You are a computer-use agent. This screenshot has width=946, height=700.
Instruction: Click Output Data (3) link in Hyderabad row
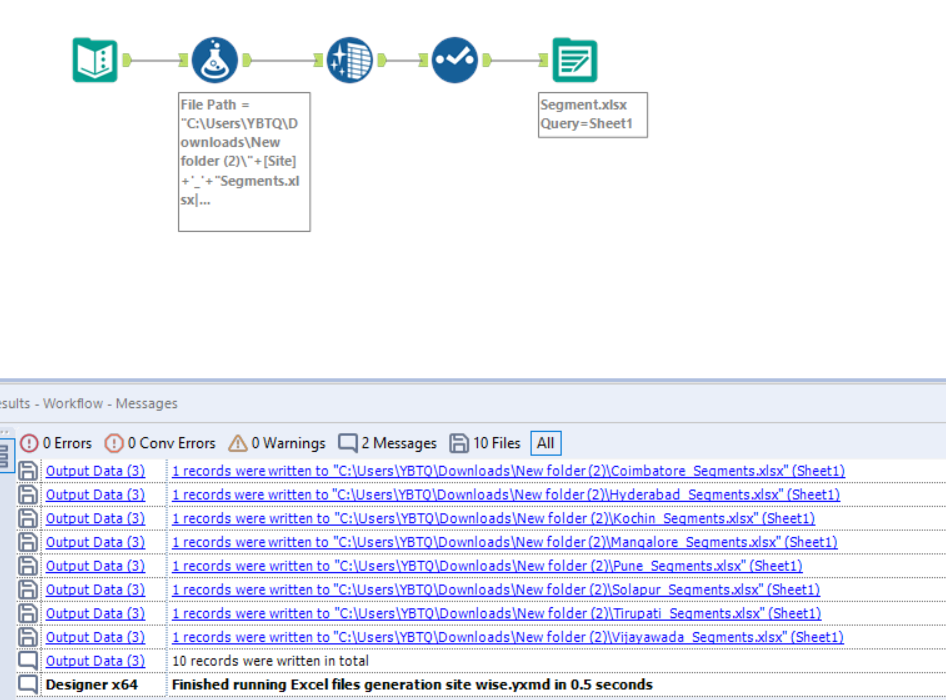[95, 495]
